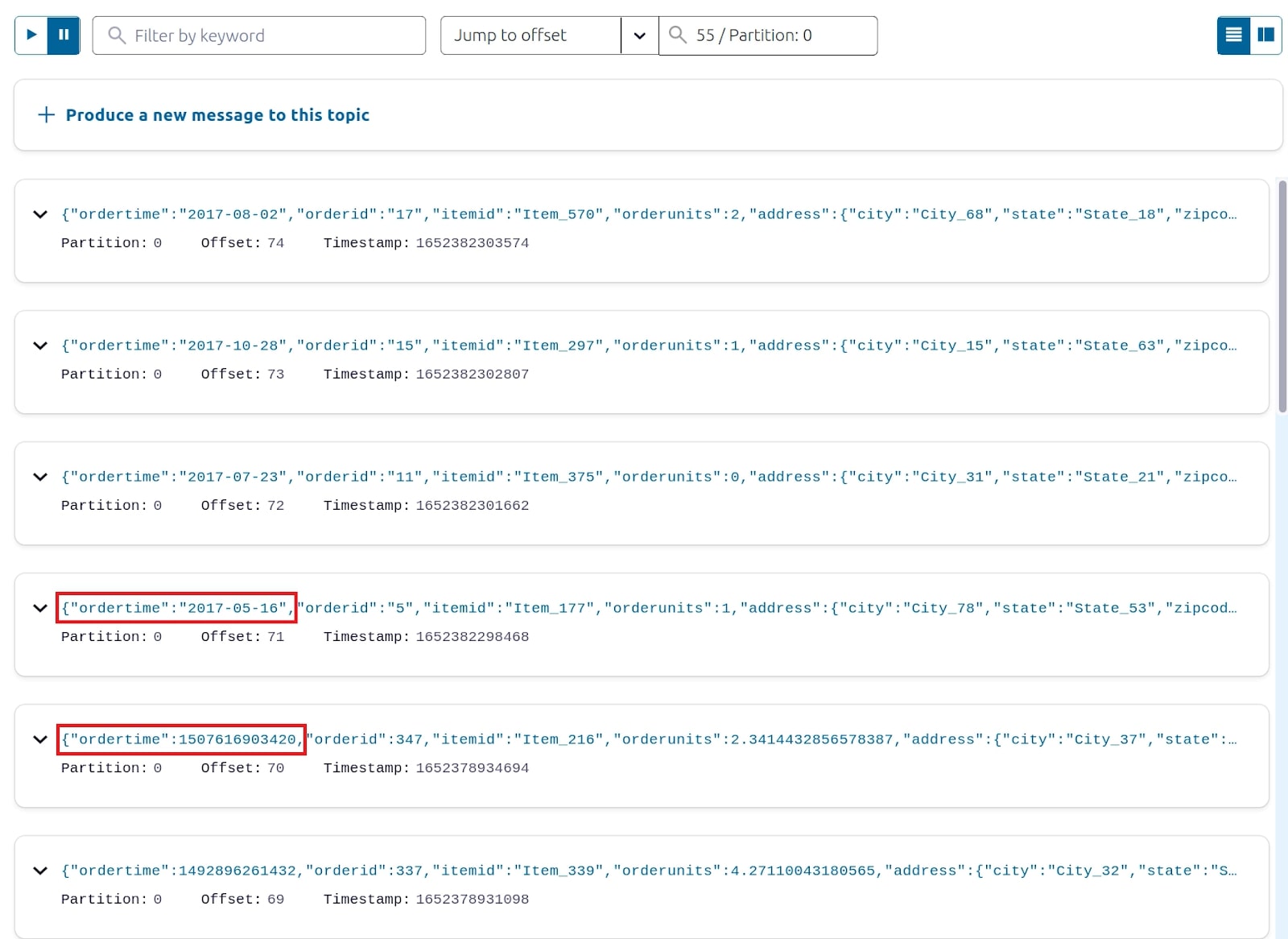This screenshot has height=939, width=1288.
Task: Select the JSON text with orderid 347
Action: tap(649, 739)
